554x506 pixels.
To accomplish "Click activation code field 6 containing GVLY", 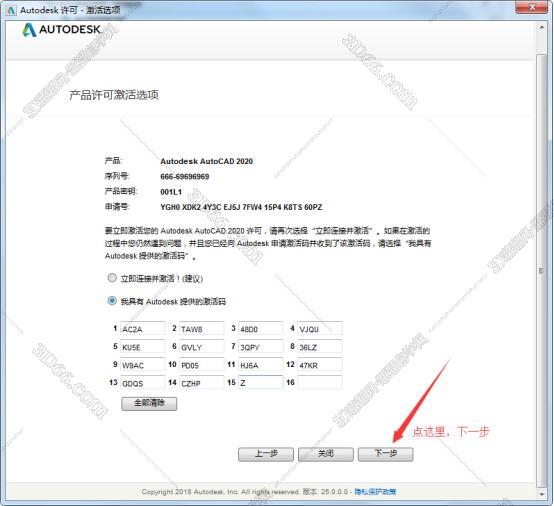I will click(x=202, y=347).
